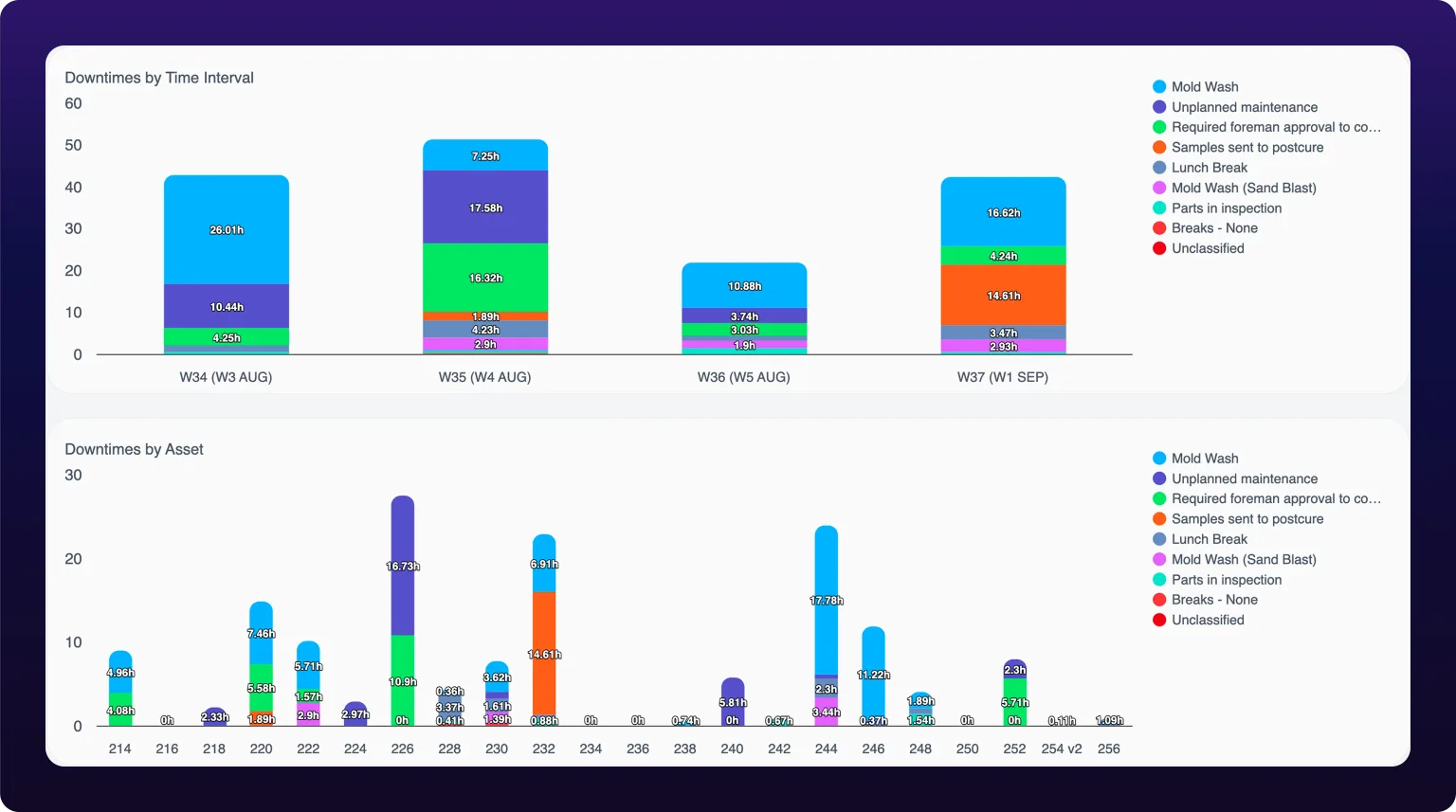Click the 16.62h blue segment in W37 bar
Viewport: 1456px width, 812px height.
coord(1003,211)
